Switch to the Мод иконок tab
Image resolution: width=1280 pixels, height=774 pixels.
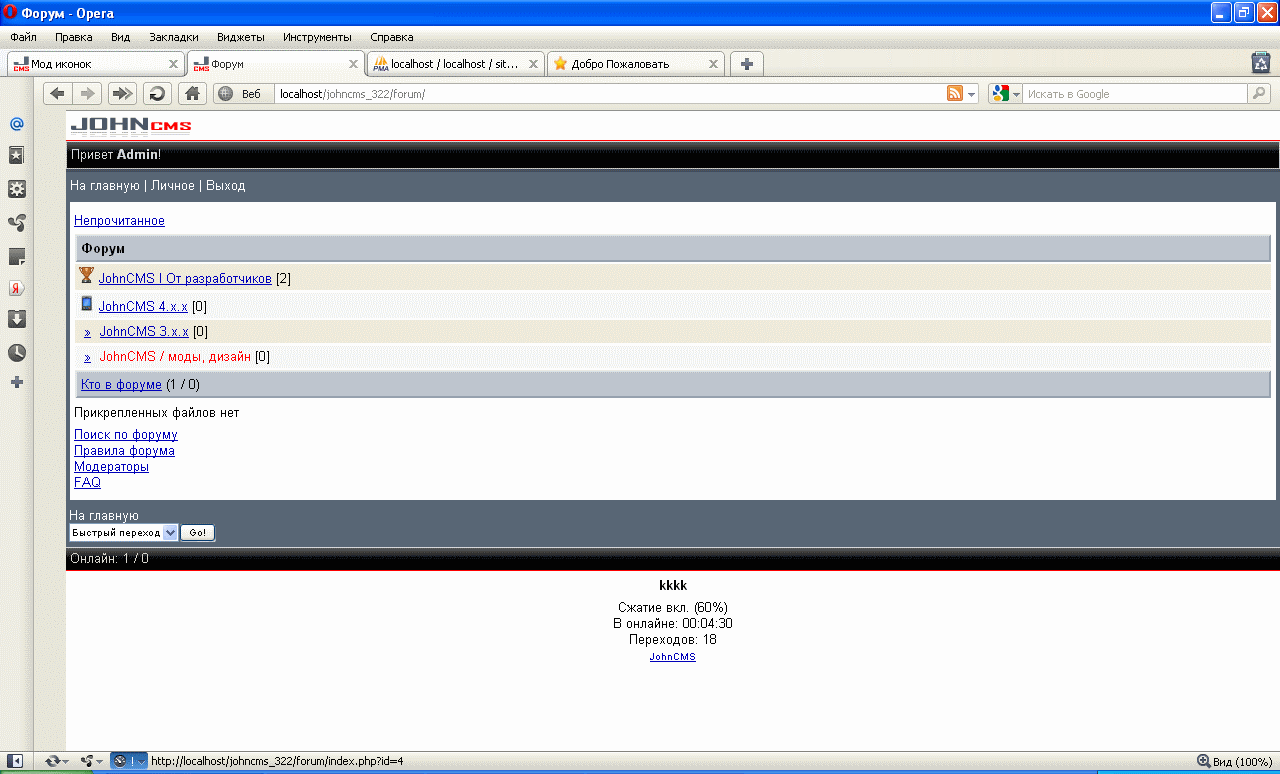click(96, 64)
